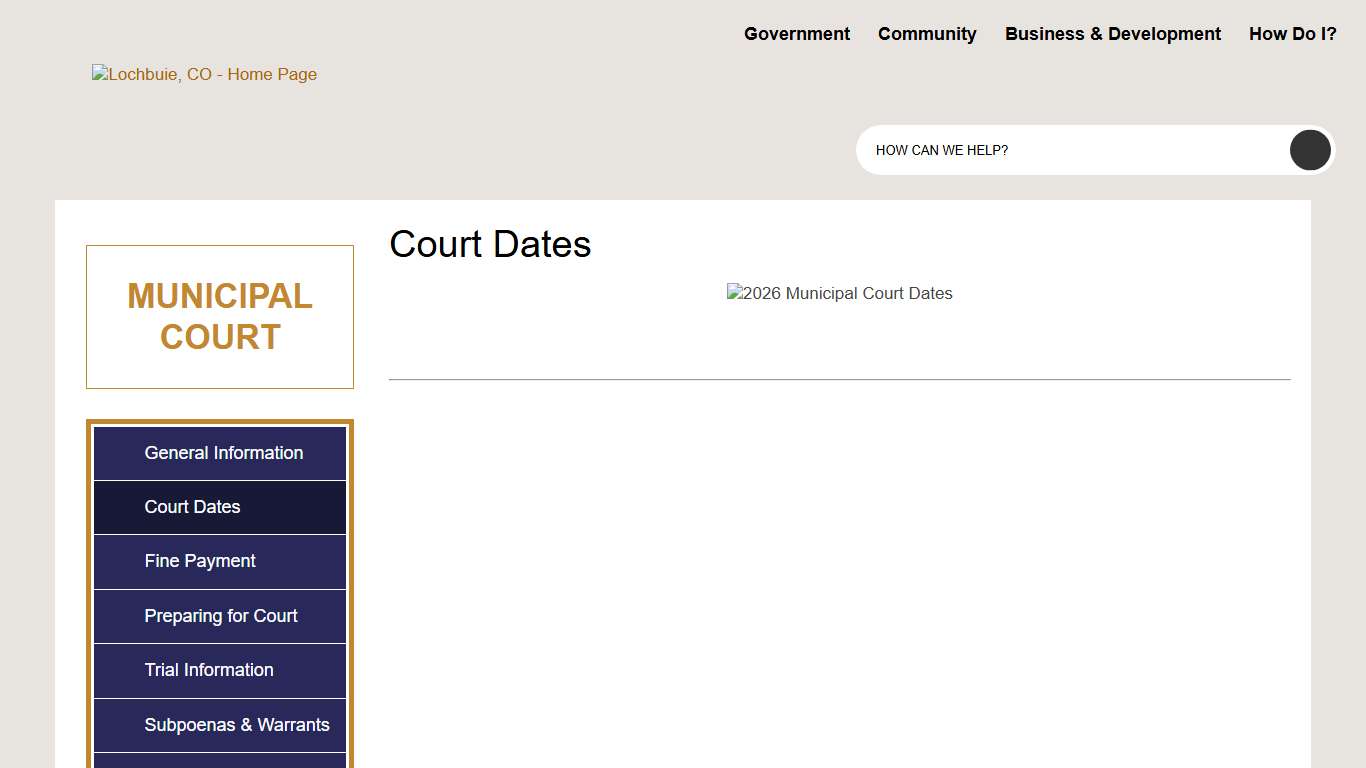1366x768 pixels.
Task: Click the Court Dates page title
Action: click(x=490, y=244)
